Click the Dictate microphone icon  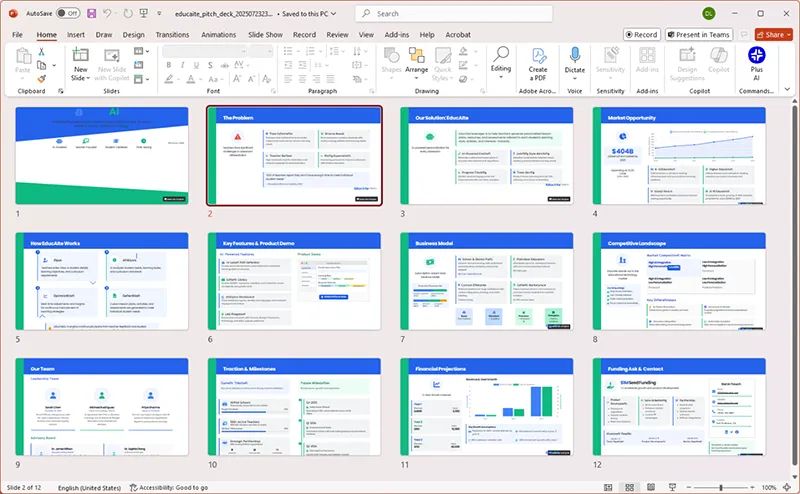(575, 56)
